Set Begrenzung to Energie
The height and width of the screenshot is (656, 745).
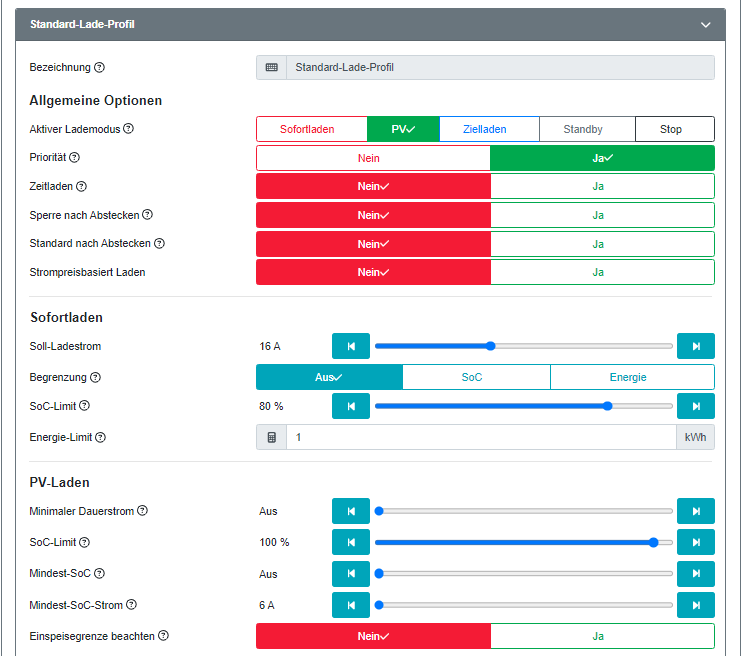[632, 377]
